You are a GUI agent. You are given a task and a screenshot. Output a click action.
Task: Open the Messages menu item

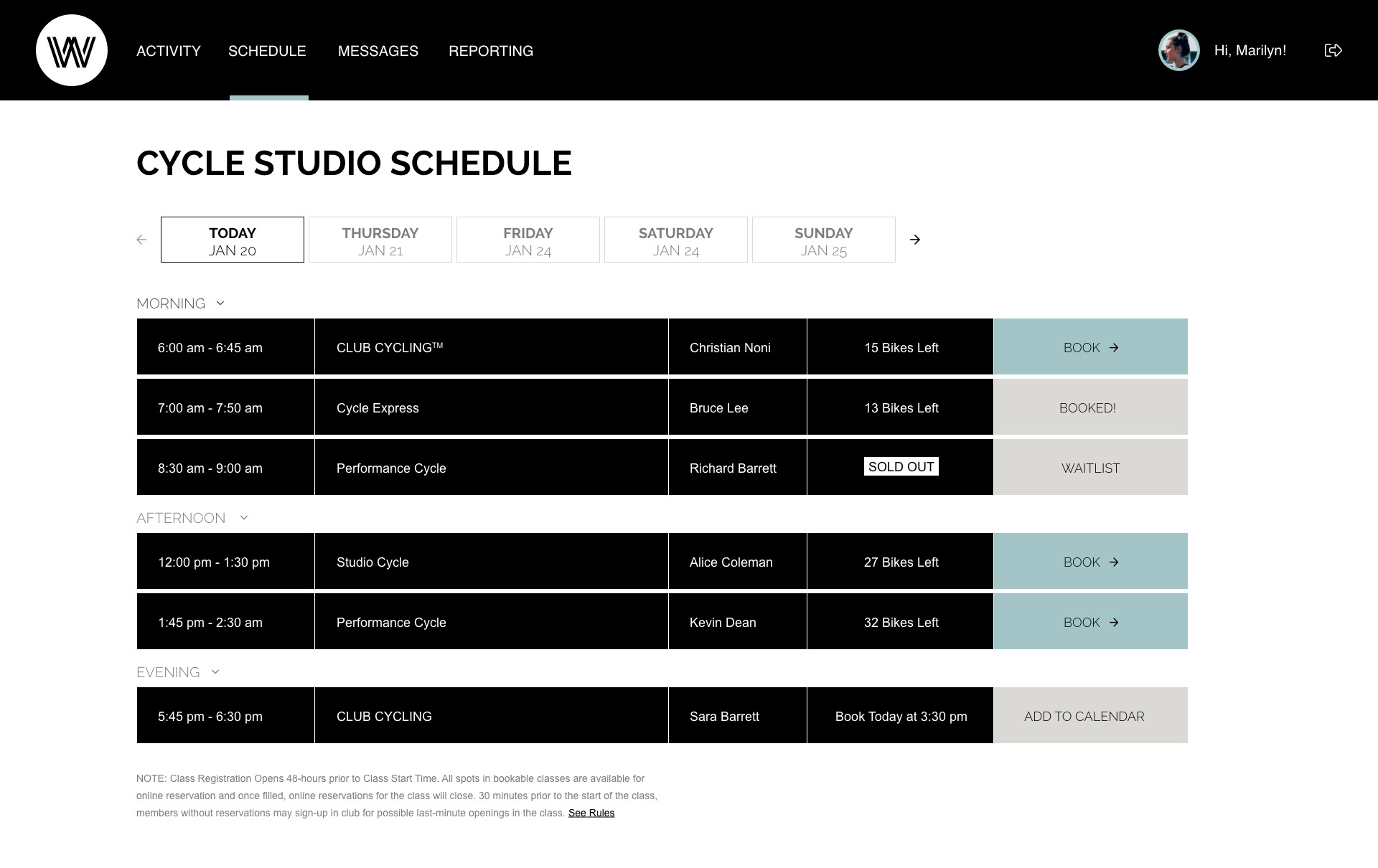point(378,51)
